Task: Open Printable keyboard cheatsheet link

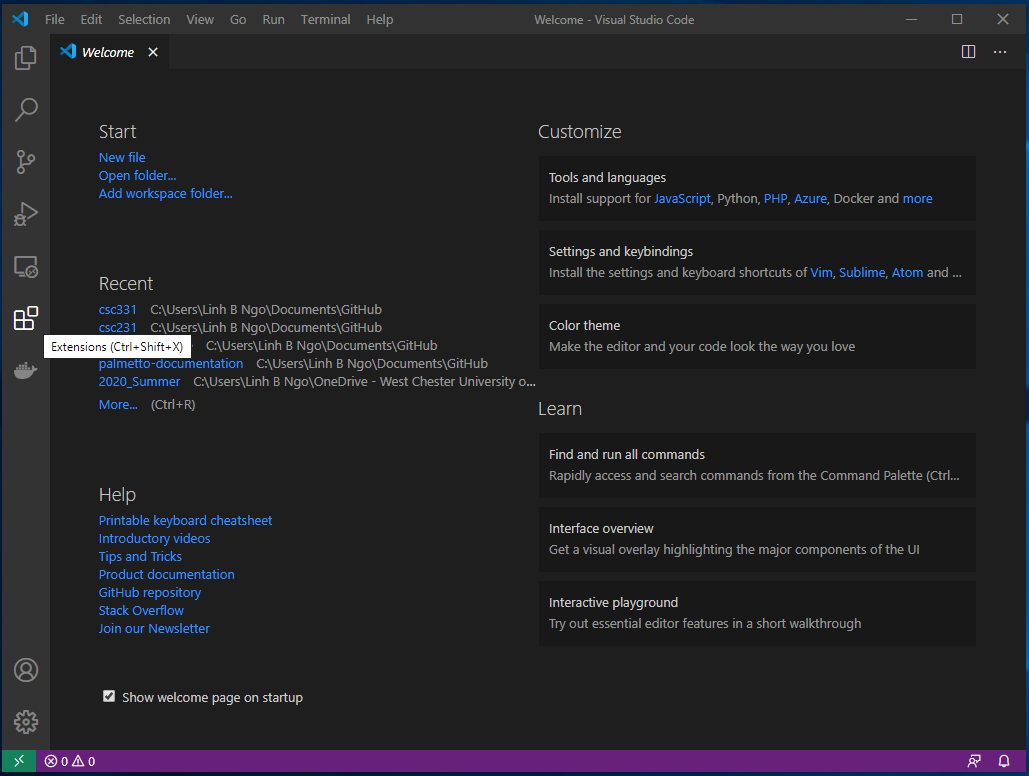Action: point(185,521)
